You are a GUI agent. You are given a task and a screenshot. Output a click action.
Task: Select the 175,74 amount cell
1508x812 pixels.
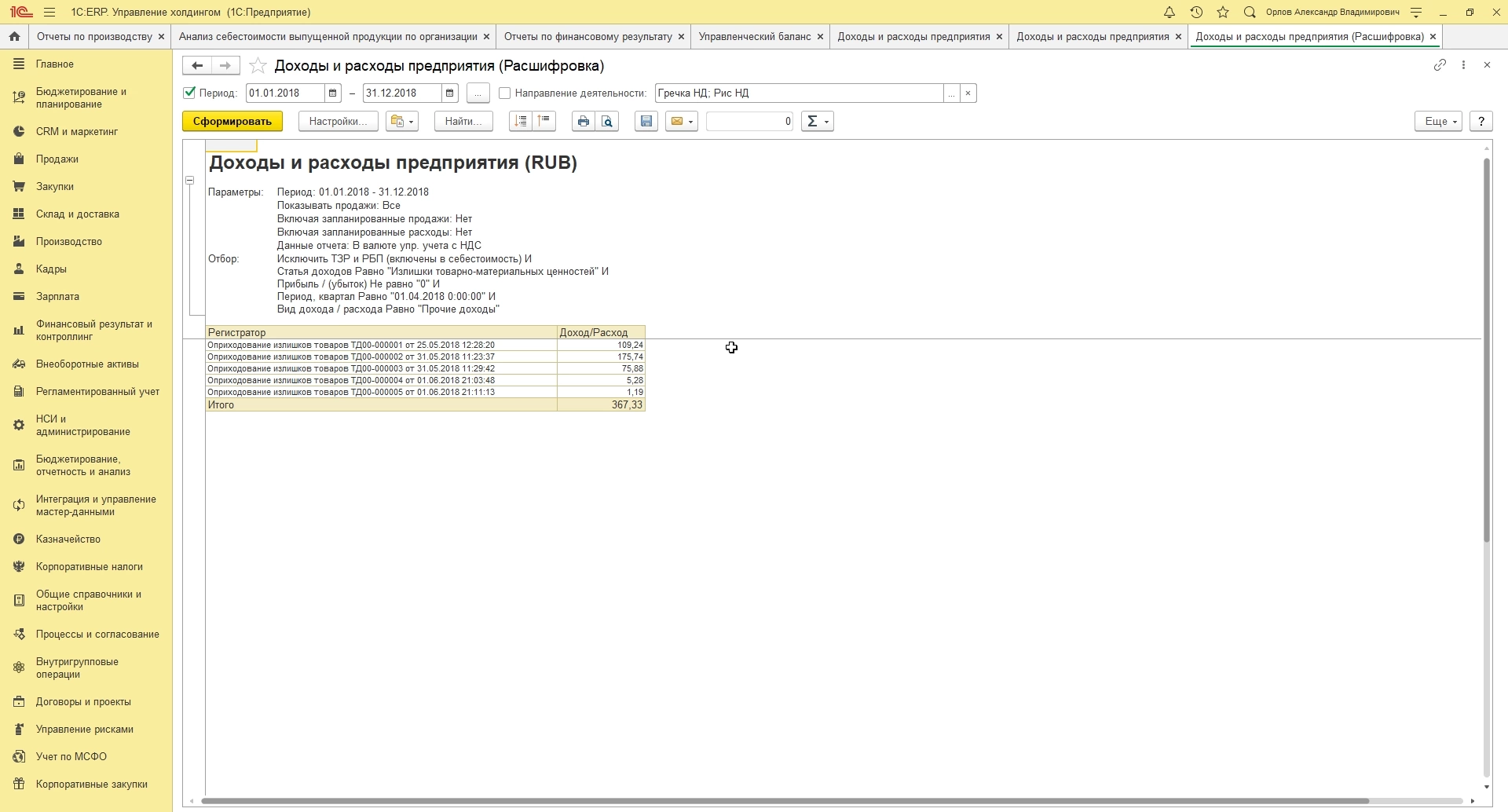pyautogui.click(x=602, y=357)
